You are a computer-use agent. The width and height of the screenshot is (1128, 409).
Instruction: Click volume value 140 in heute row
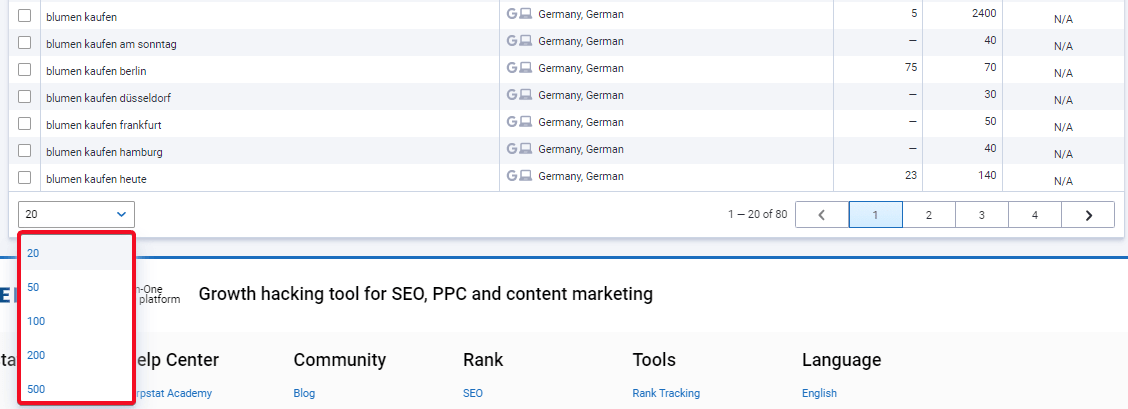point(988,175)
